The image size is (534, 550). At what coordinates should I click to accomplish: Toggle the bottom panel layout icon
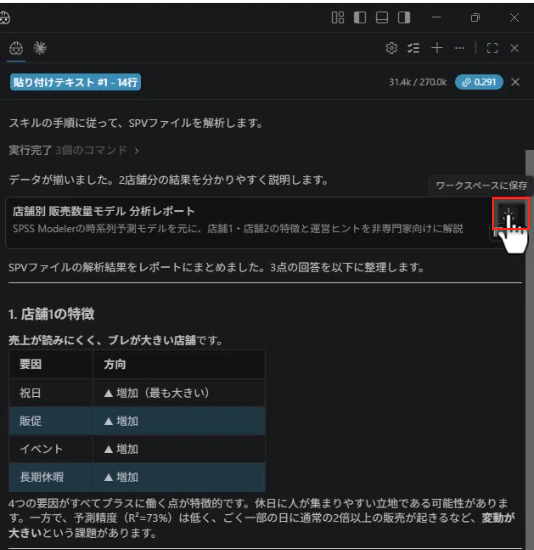click(382, 18)
